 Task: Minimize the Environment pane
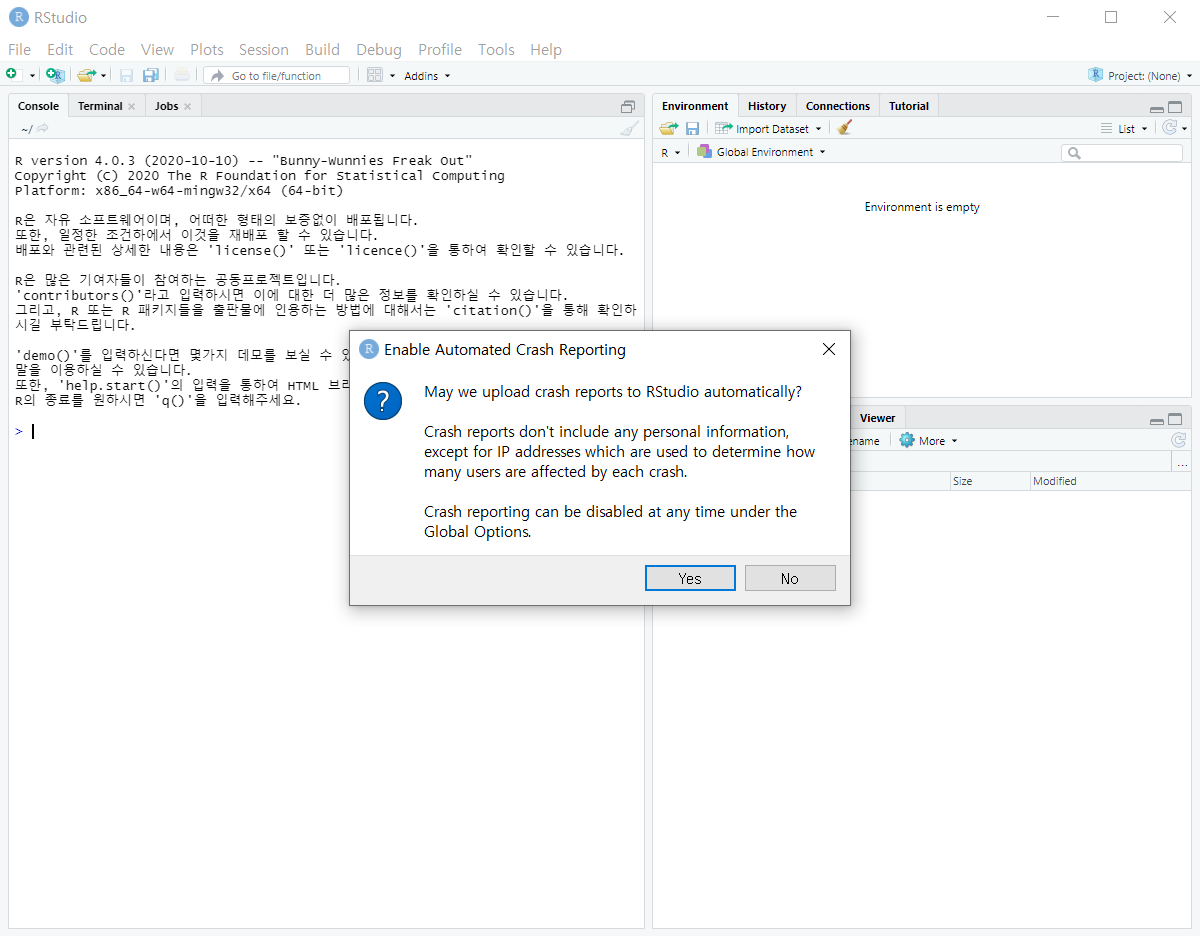point(1157,108)
